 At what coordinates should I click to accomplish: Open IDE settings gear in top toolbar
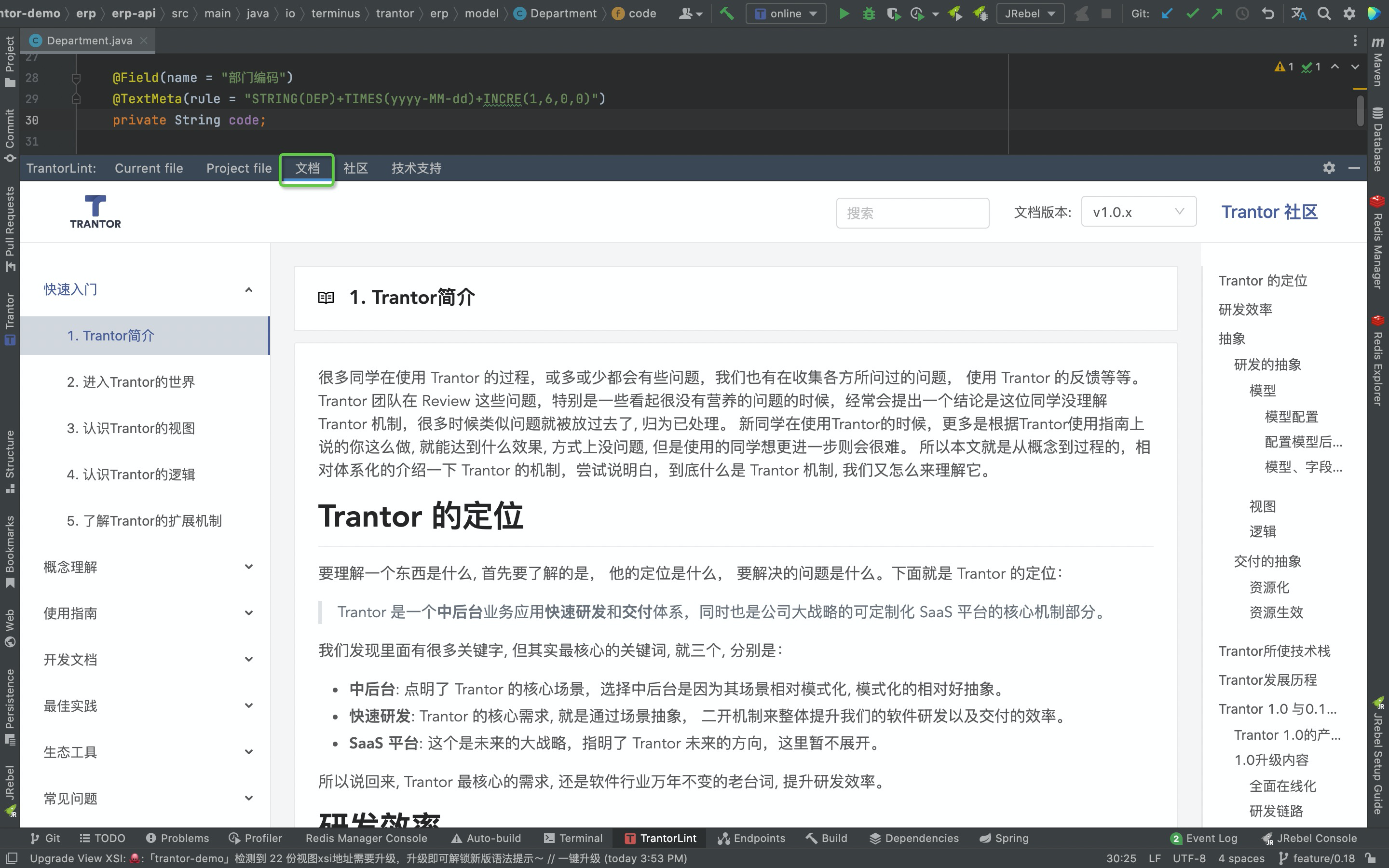(x=1349, y=13)
